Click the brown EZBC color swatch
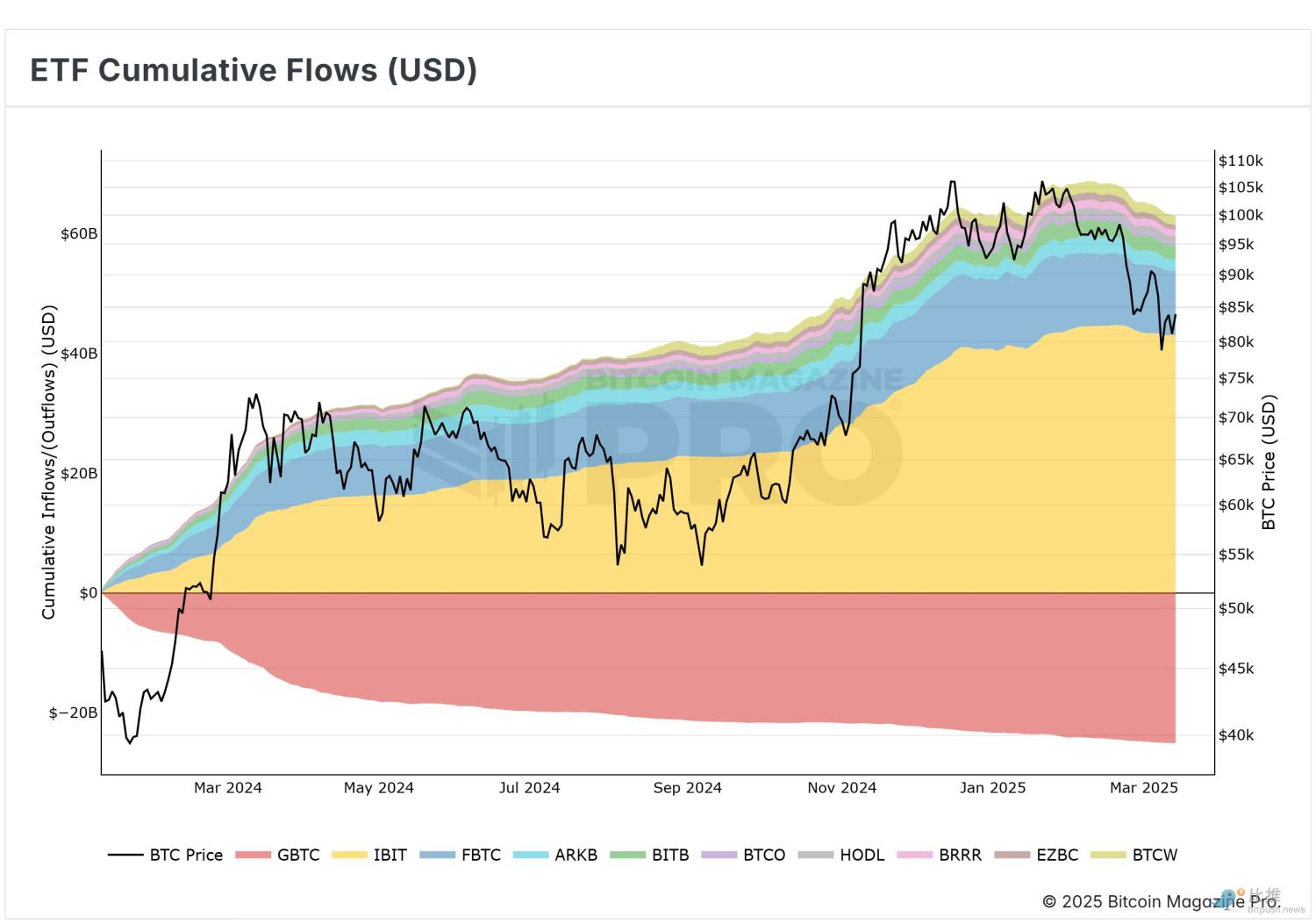The image size is (1316, 924). (1012, 855)
